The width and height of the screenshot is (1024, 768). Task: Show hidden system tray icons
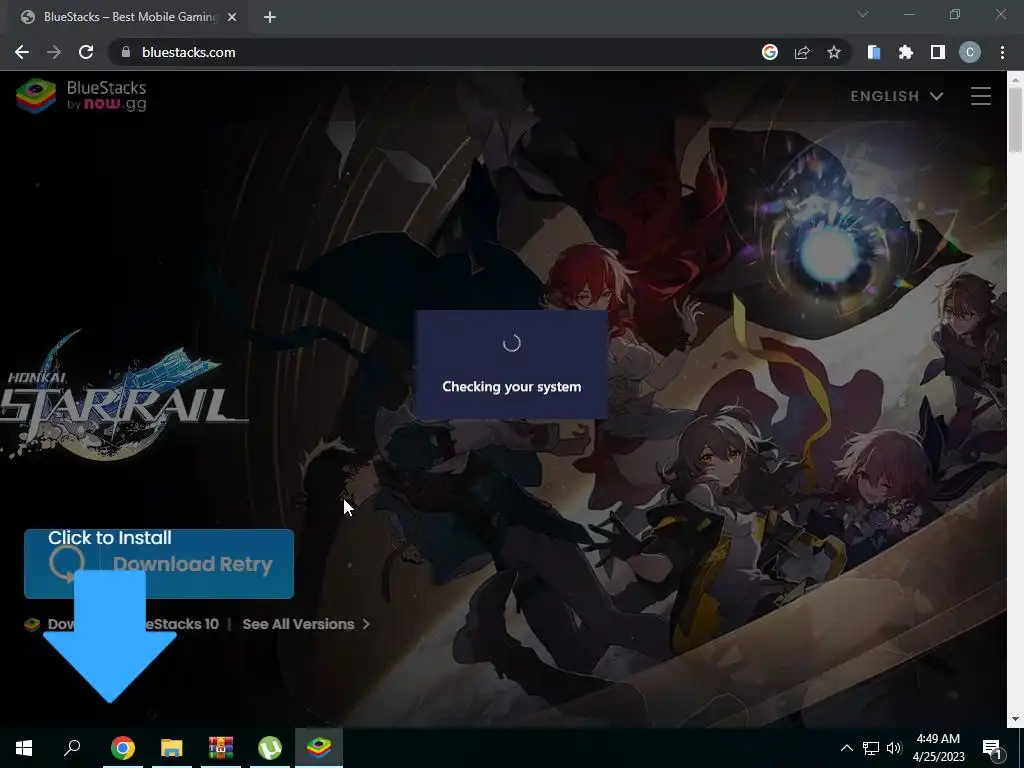tap(846, 748)
